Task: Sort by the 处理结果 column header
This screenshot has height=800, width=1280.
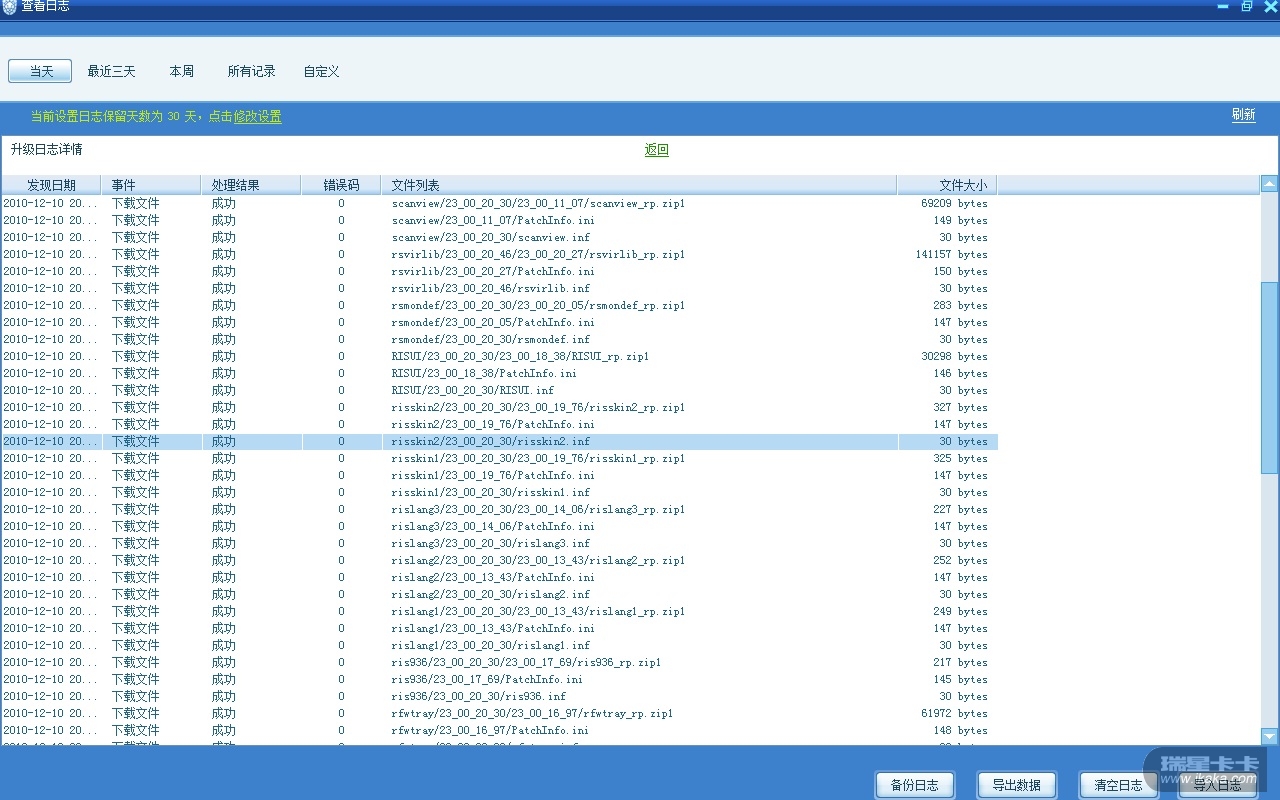Action: click(251, 185)
